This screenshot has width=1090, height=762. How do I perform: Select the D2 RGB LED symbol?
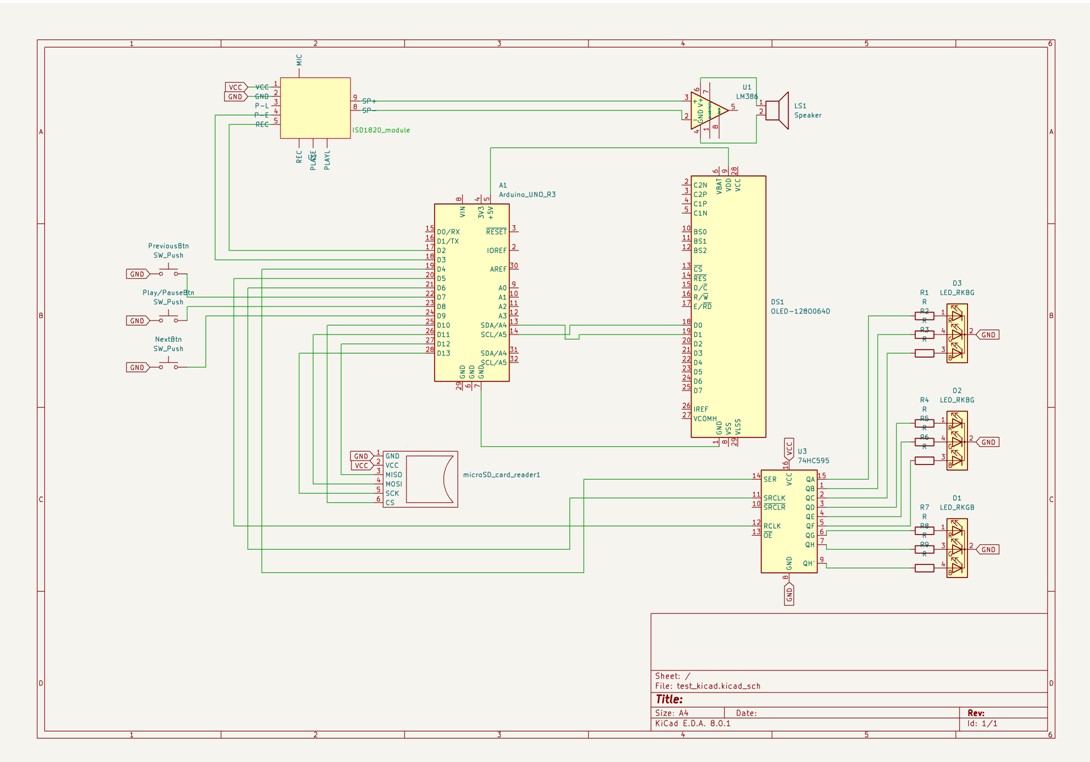coord(957,441)
